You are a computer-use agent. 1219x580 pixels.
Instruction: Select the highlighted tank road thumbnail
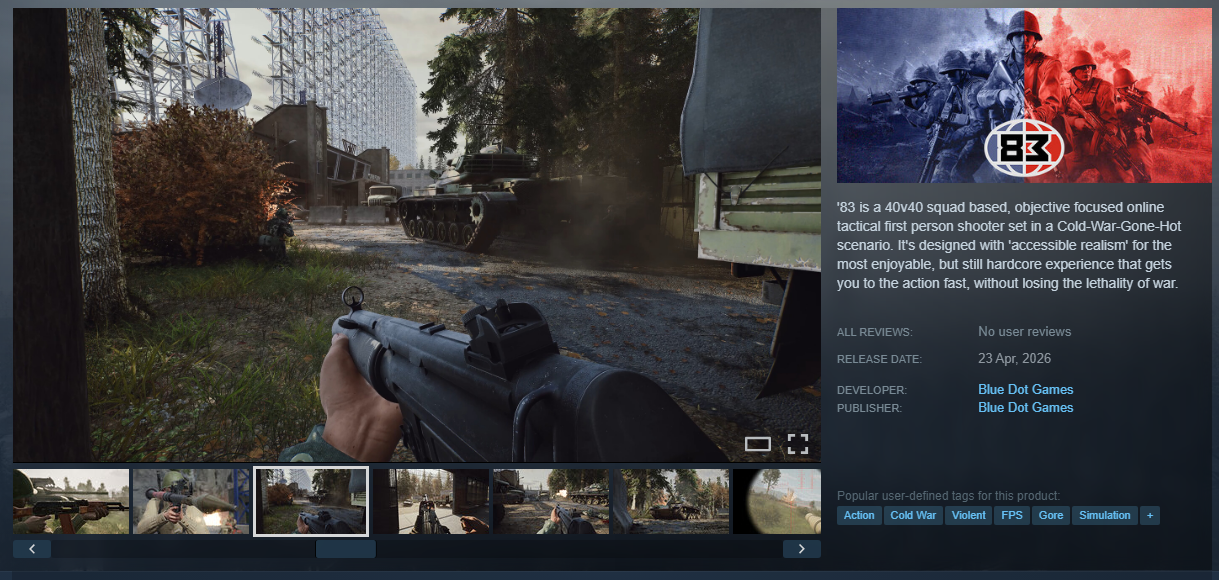point(311,501)
